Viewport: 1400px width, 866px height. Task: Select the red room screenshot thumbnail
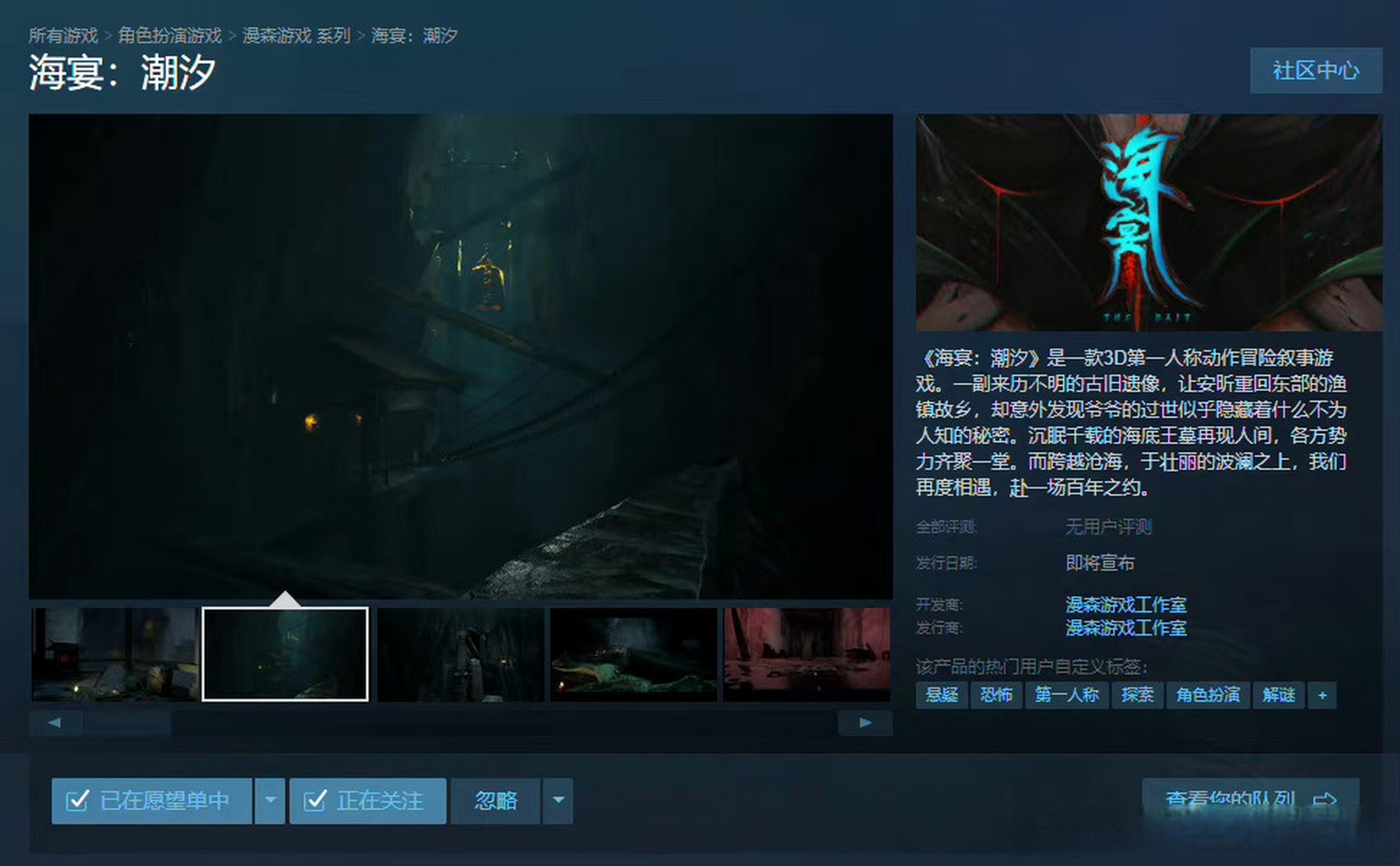tap(806, 654)
